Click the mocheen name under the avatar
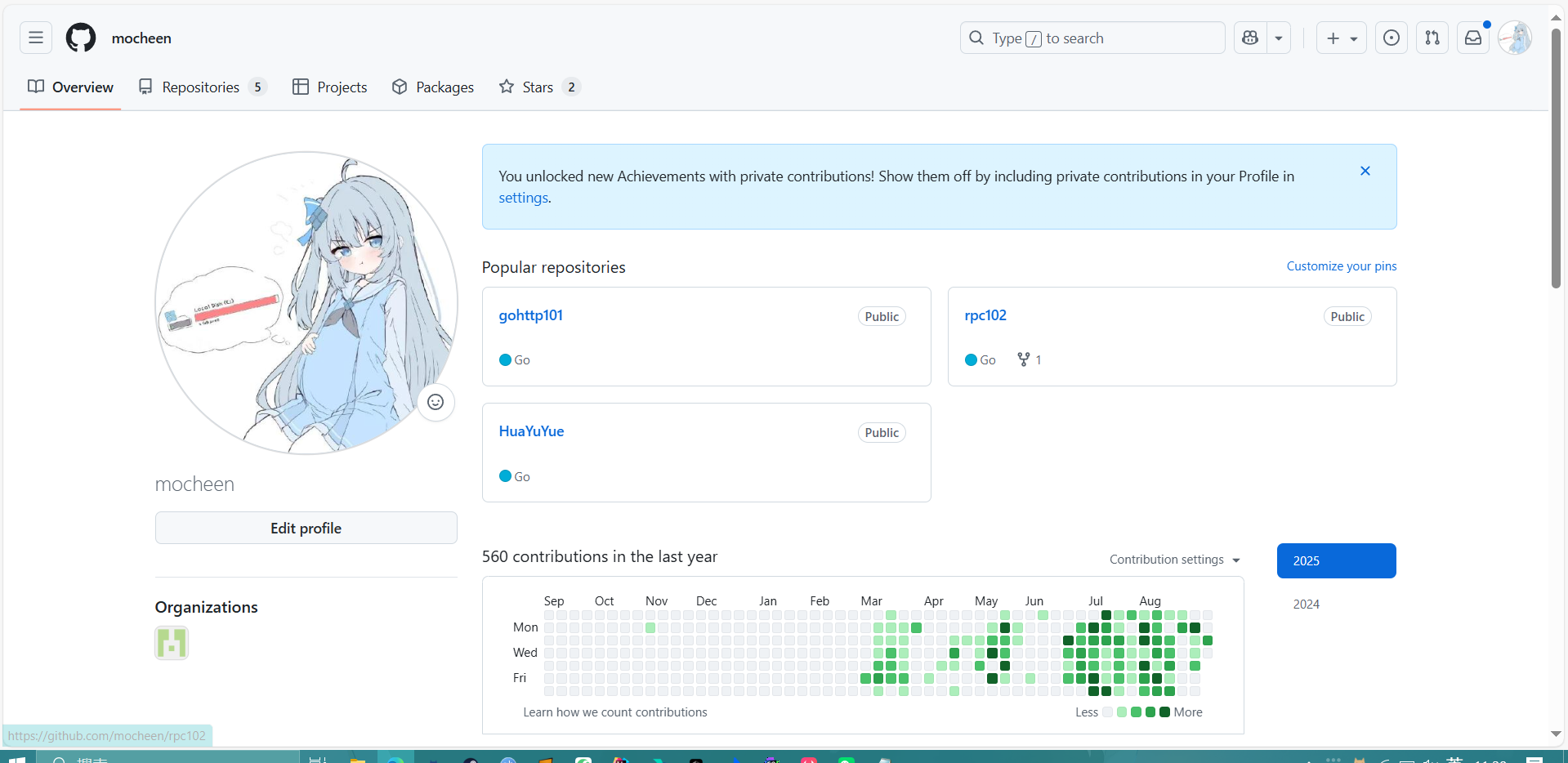Viewport: 1568px width, 763px height. pos(194,484)
